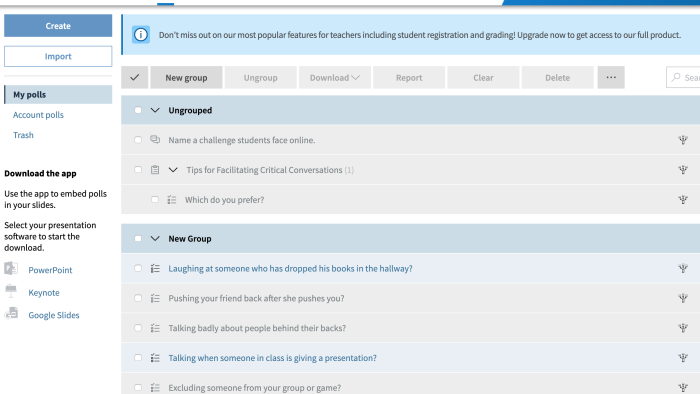The image size is (700, 394).
Task: Select My polls in the sidebar
Action: click(58, 95)
